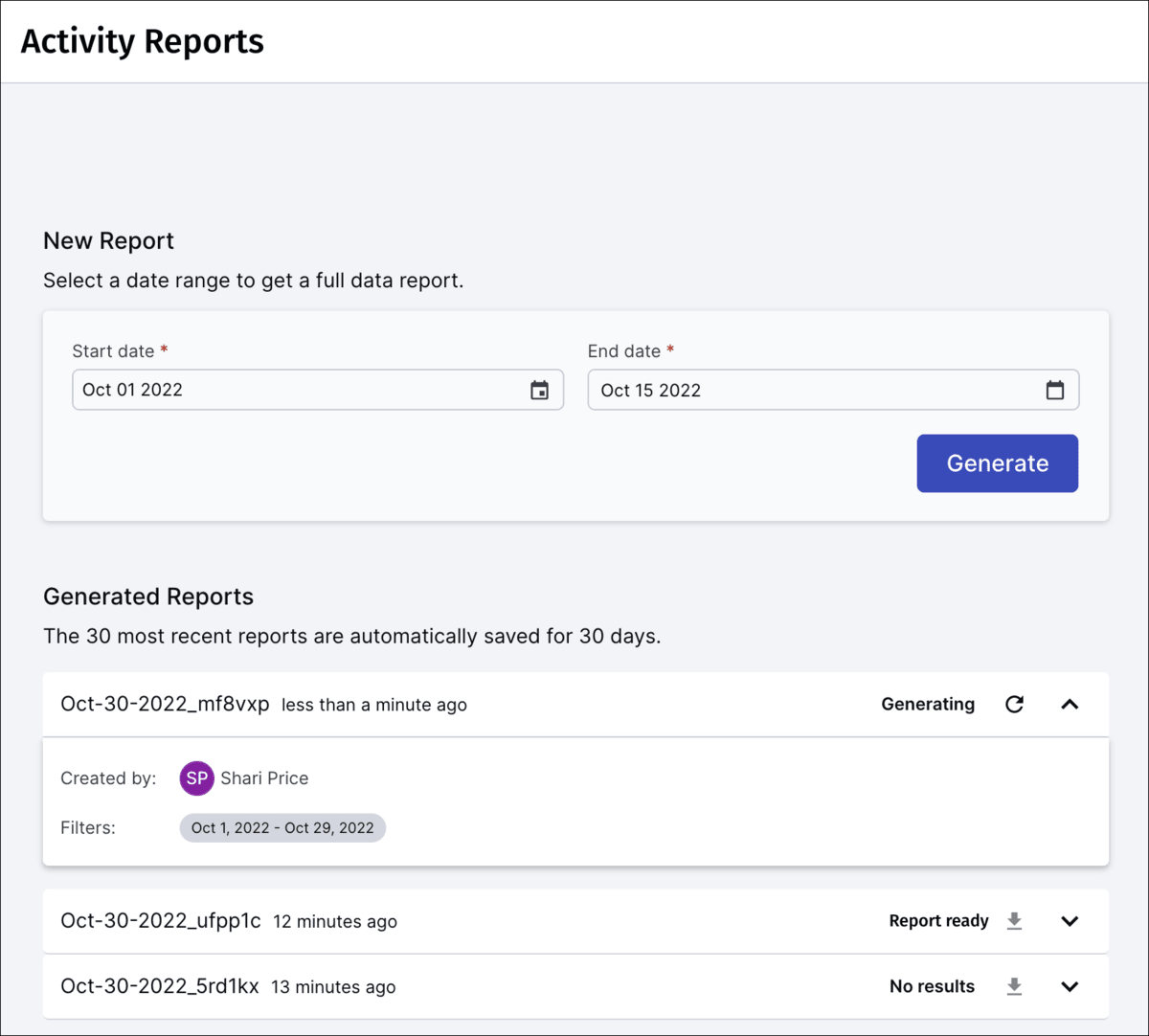Expand the Oct-30-2022_5rd1kx report row
This screenshot has height=1036, width=1149.
point(1070,986)
